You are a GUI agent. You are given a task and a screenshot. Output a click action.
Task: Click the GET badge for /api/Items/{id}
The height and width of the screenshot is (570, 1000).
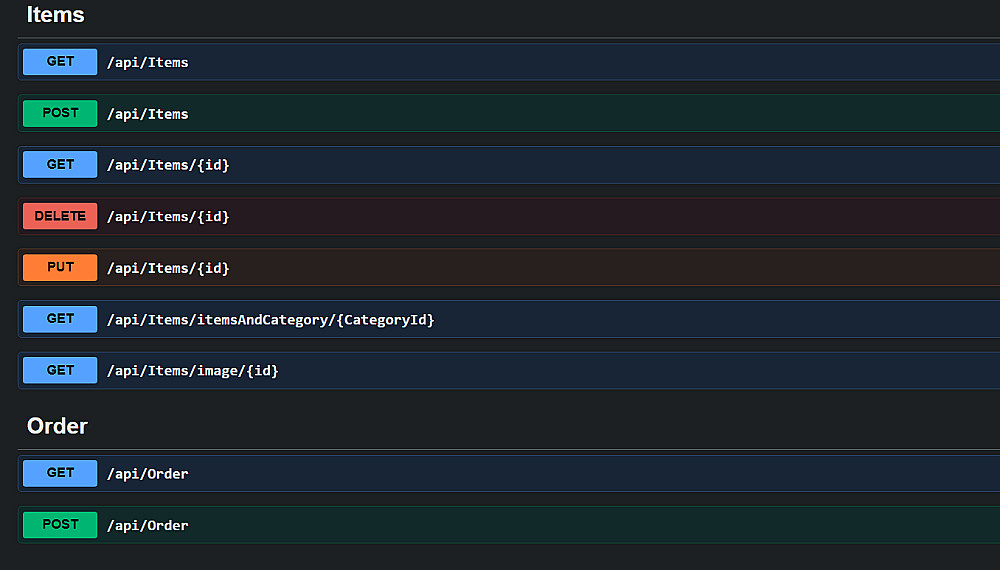pyautogui.click(x=60, y=165)
